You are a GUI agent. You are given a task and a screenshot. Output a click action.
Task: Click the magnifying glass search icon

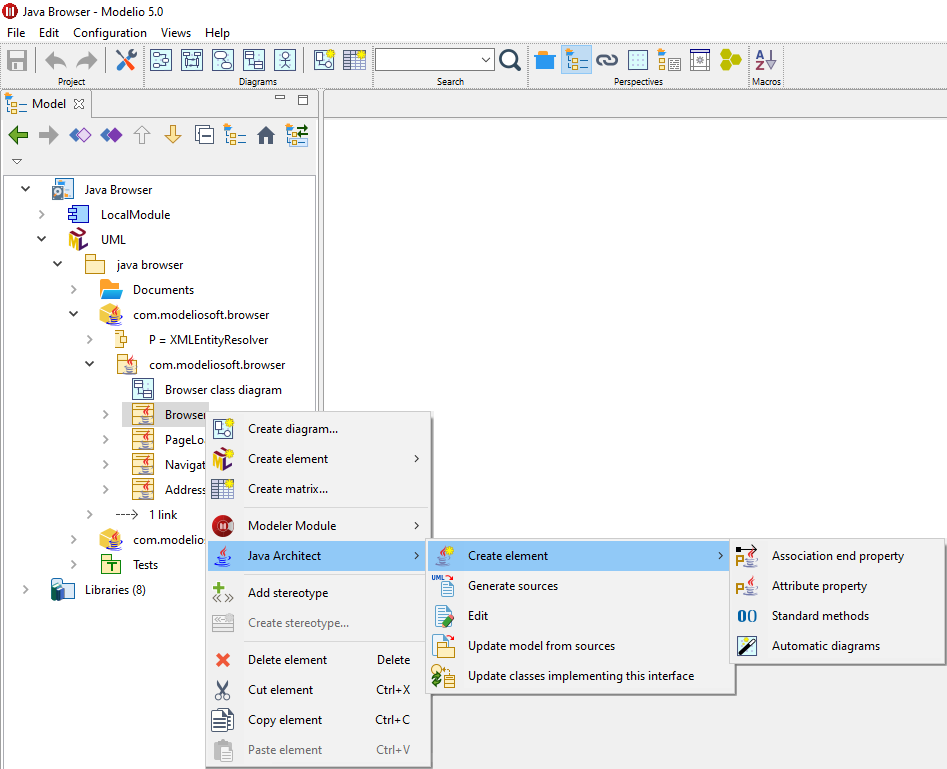click(x=510, y=60)
